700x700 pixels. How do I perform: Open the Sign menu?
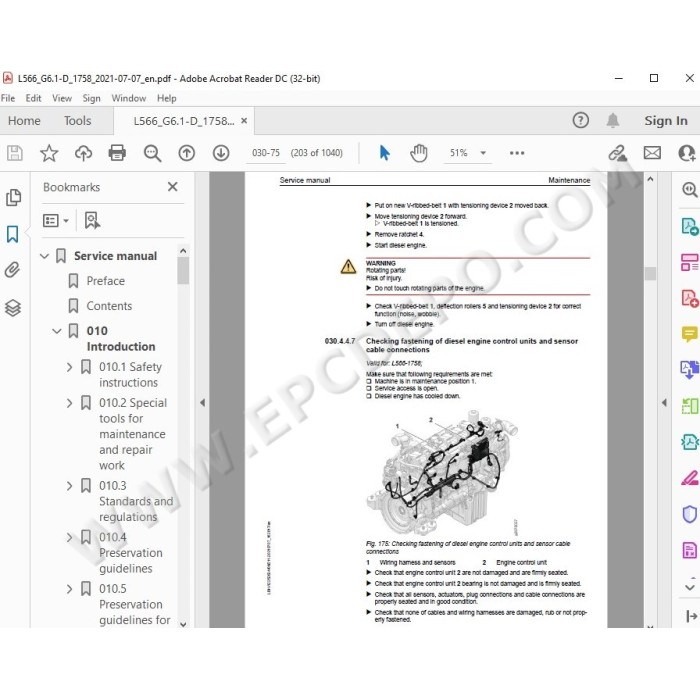(92, 98)
